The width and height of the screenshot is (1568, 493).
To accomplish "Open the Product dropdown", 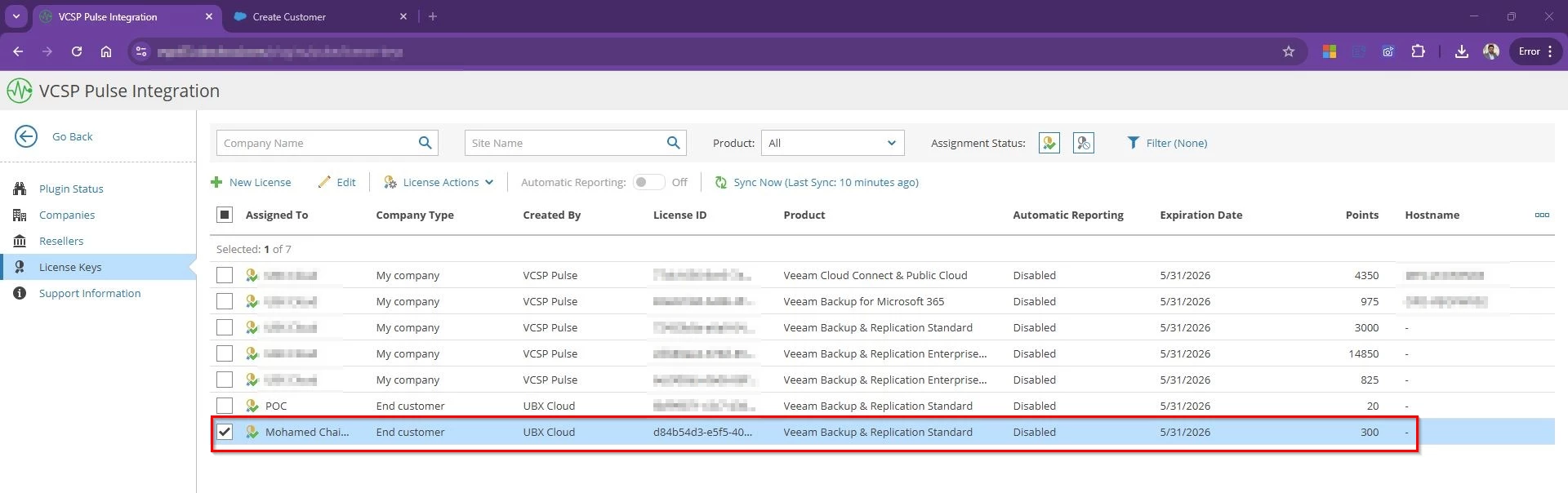I will (831, 143).
